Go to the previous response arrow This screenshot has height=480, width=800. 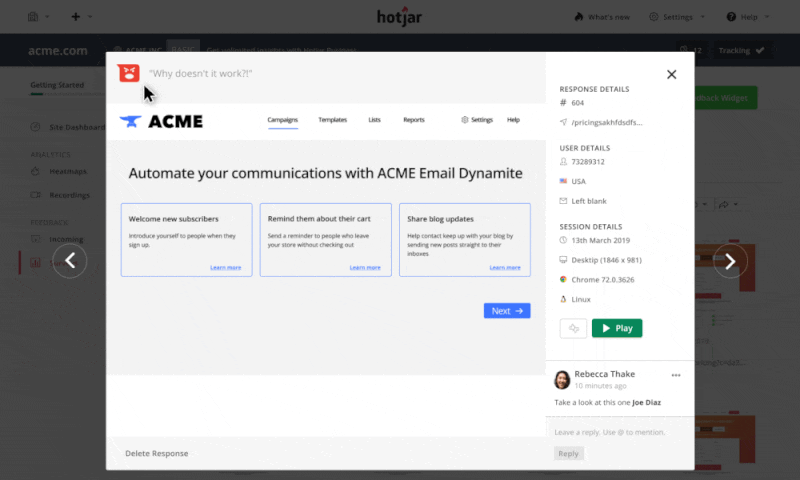(x=70, y=261)
